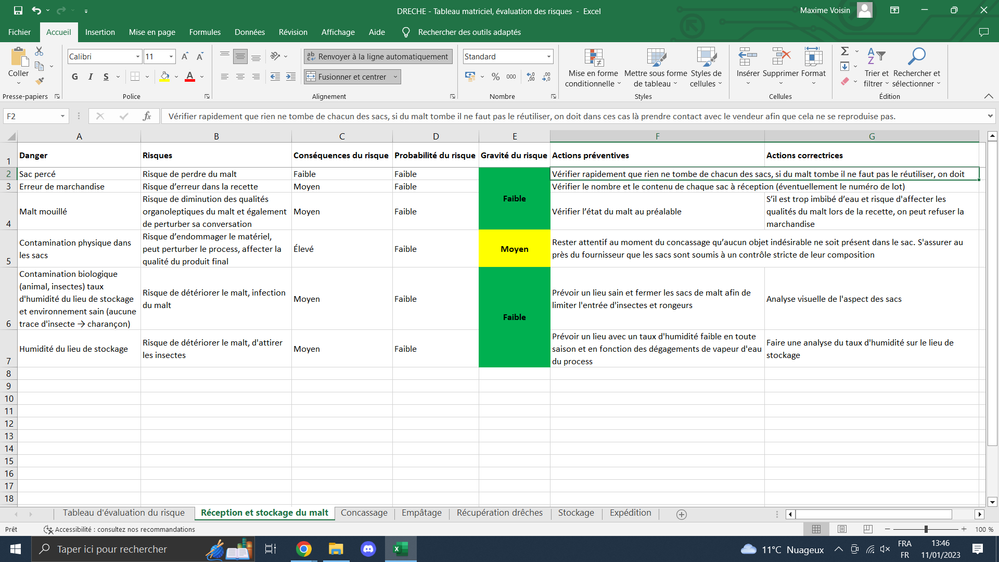This screenshot has width=999, height=562.
Task: Apply the format painter brush
Action: pyautogui.click(x=40, y=80)
